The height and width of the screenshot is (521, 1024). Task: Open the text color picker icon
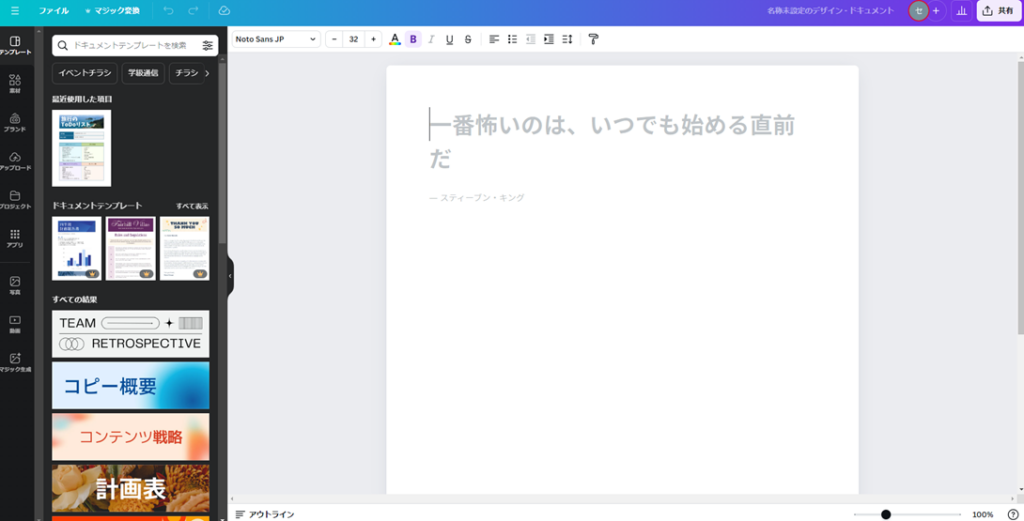click(394, 39)
